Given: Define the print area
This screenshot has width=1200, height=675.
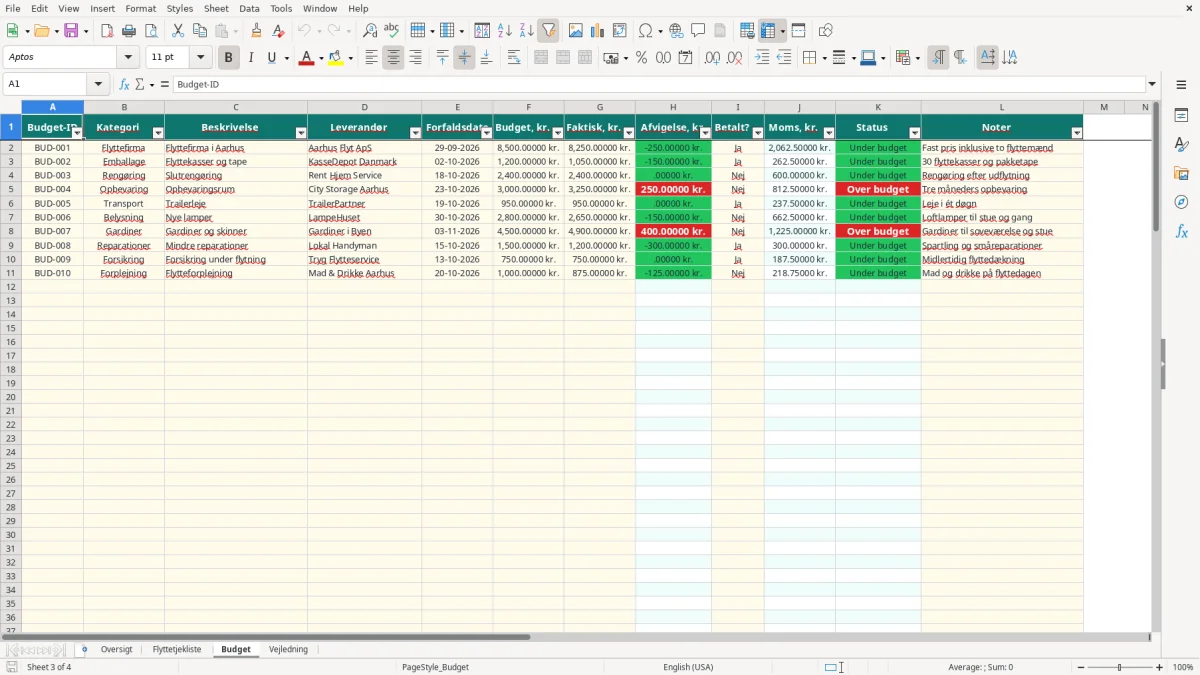Looking at the screenshot, I should 747,31.
